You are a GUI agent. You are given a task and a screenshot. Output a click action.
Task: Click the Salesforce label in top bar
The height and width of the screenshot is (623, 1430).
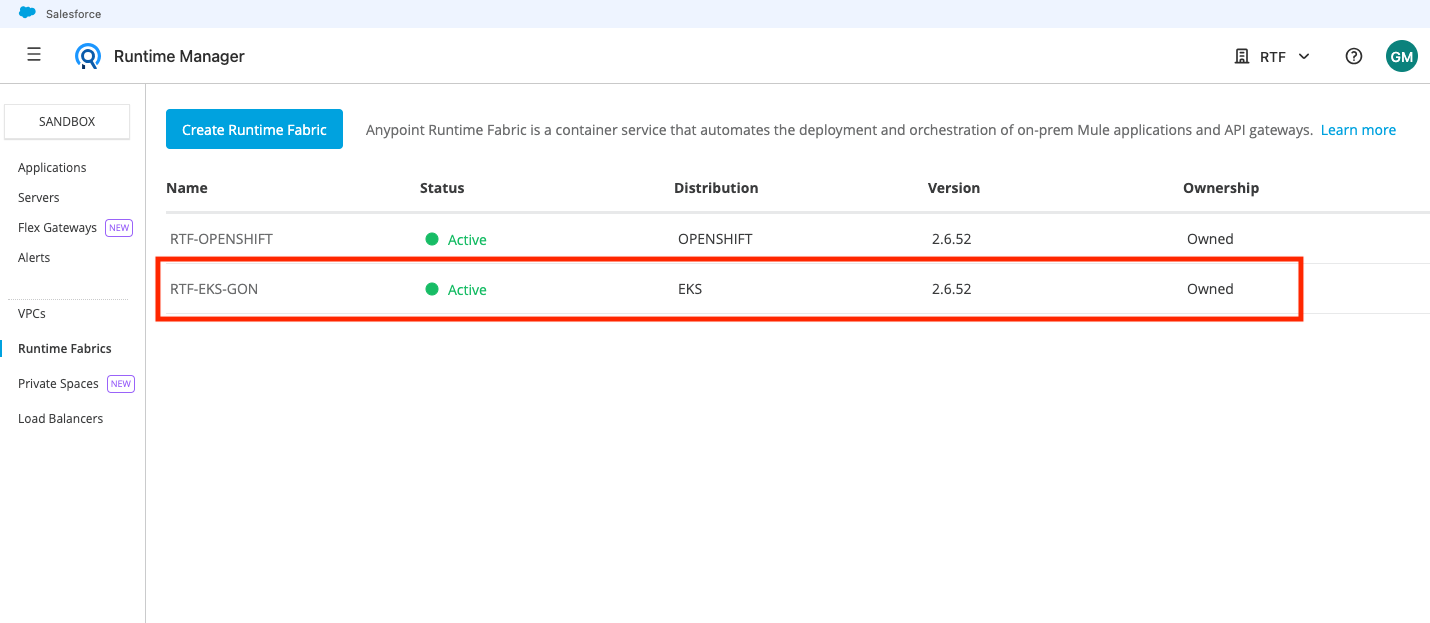coord(73,14)
